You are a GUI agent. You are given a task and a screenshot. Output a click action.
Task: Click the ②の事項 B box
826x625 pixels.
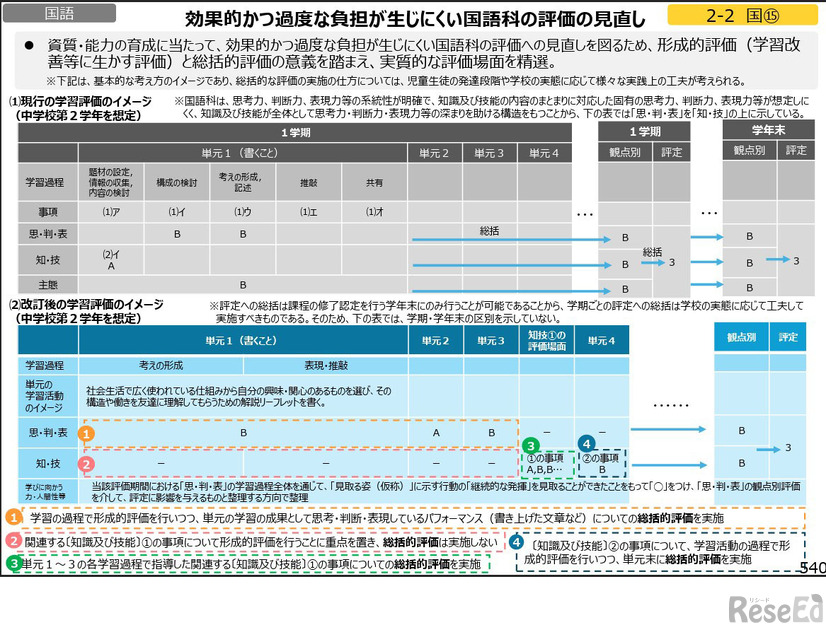click(x=602, y=464)
